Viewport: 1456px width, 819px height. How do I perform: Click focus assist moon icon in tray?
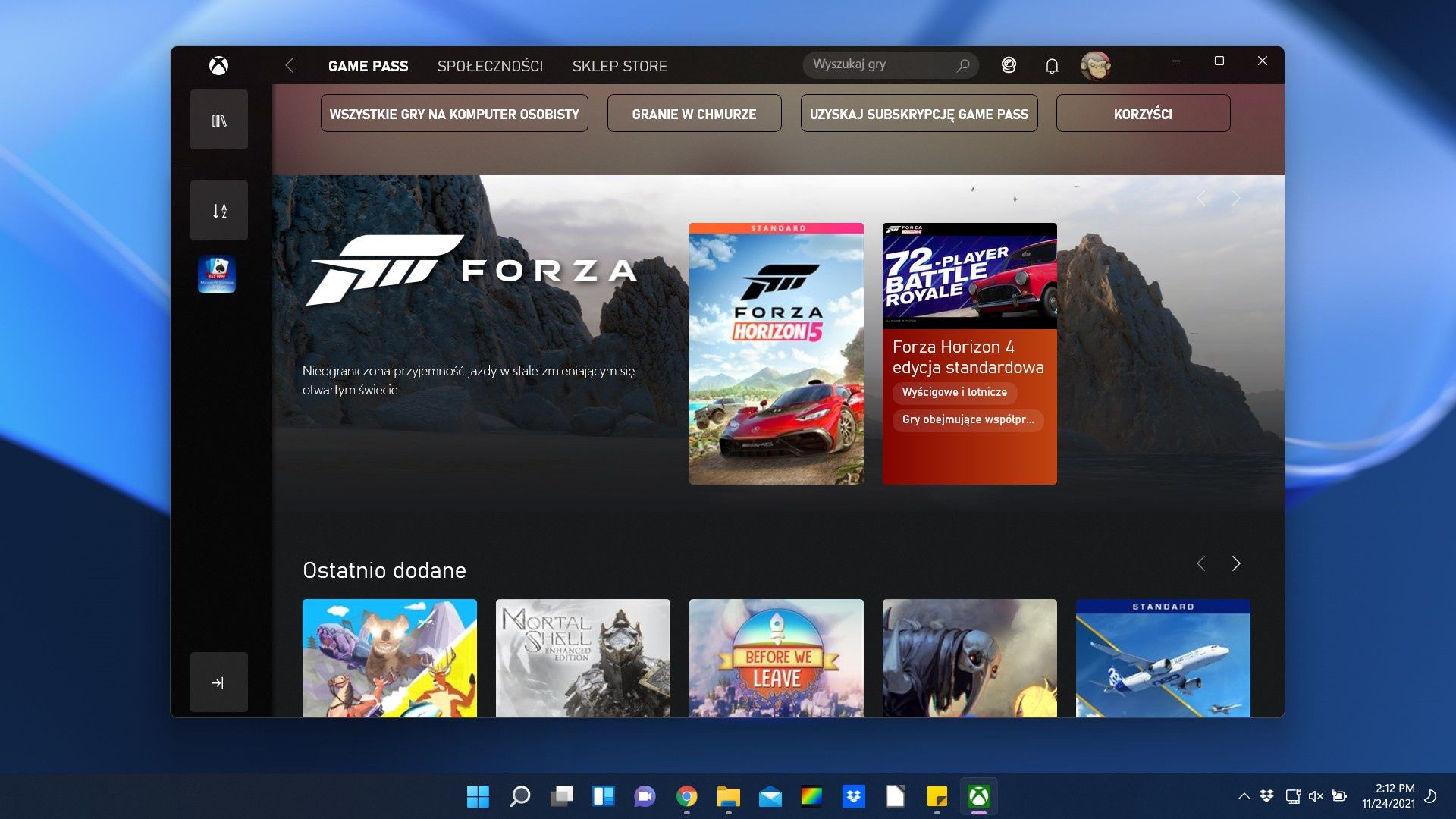coord(1431,796)
